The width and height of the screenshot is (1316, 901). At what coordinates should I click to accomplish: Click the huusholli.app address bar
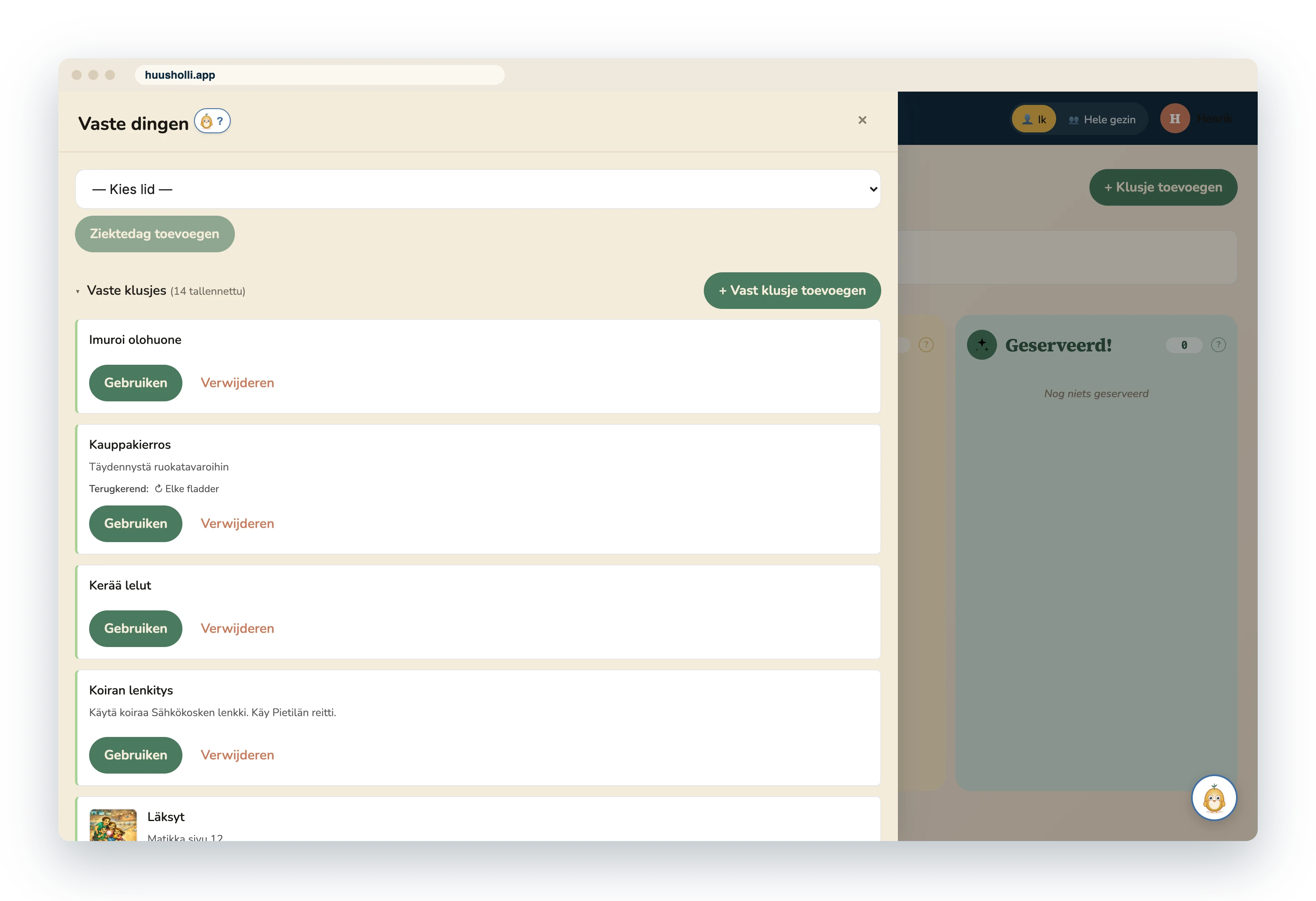point(319,75)
